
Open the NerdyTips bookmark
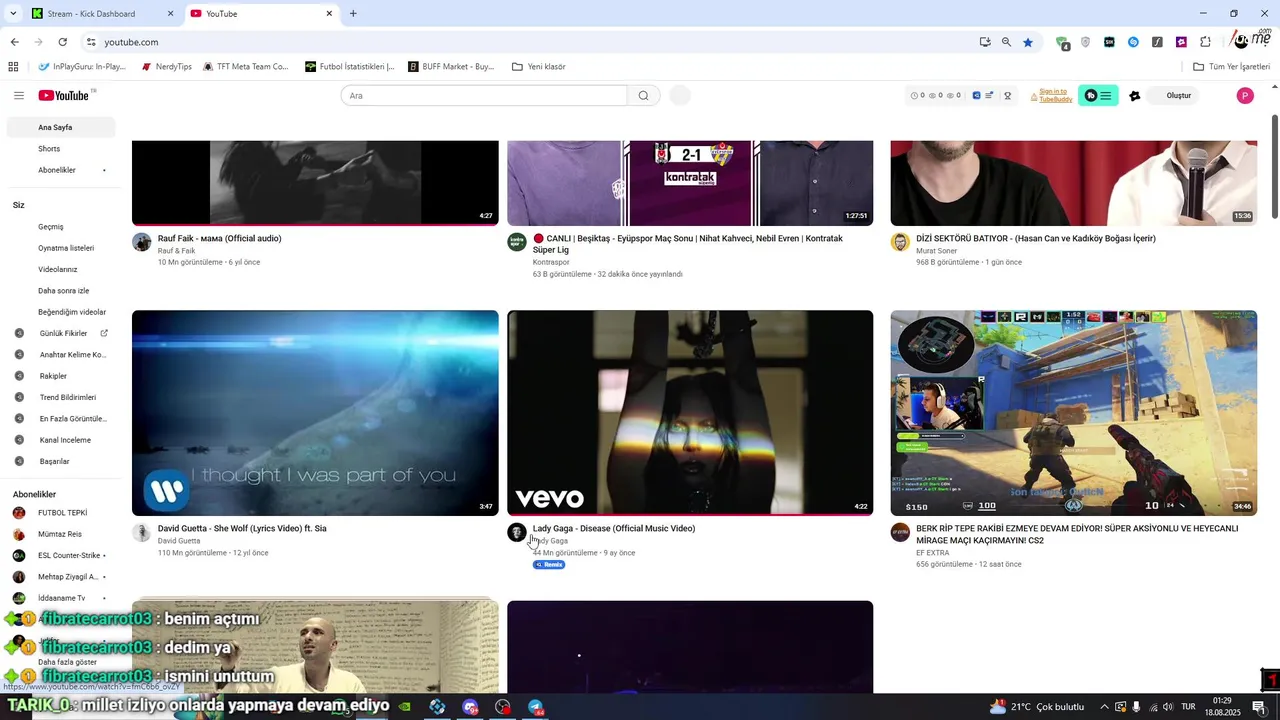coord(166,67)
